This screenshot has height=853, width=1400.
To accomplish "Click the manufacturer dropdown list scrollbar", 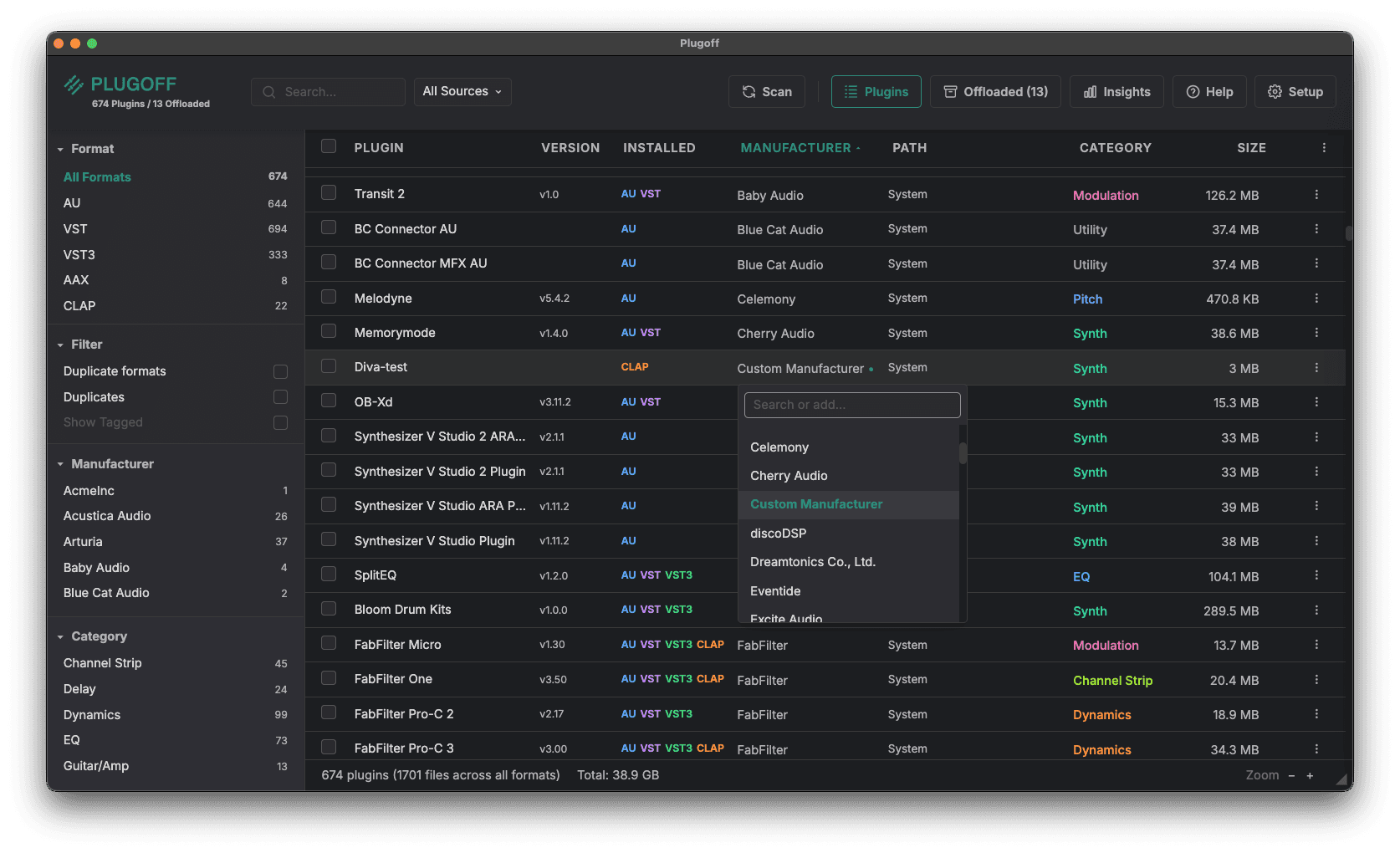I will pyautogui.click(x=963, y=453).
